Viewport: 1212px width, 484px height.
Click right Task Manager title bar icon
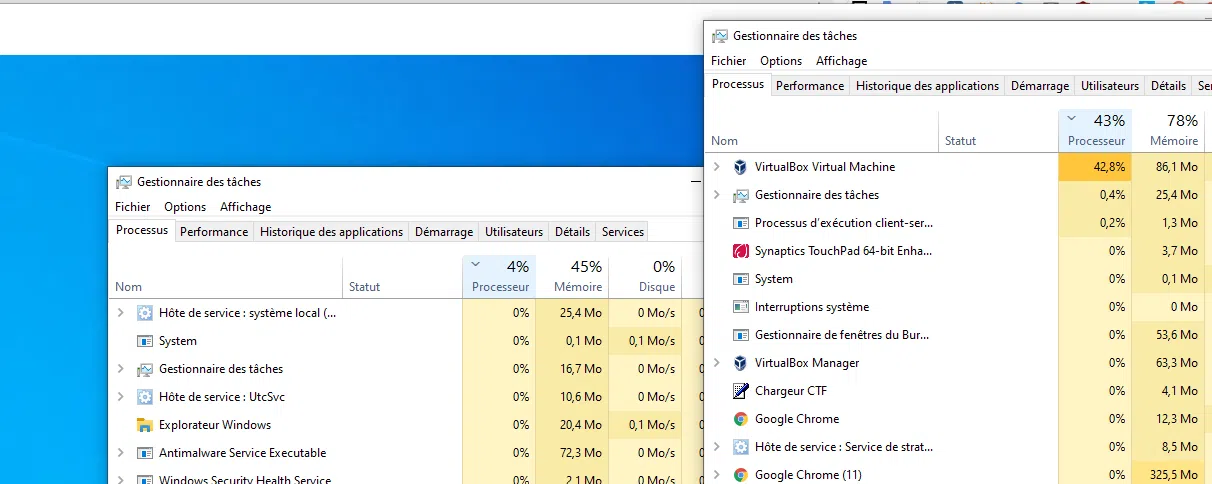point(720,36)
